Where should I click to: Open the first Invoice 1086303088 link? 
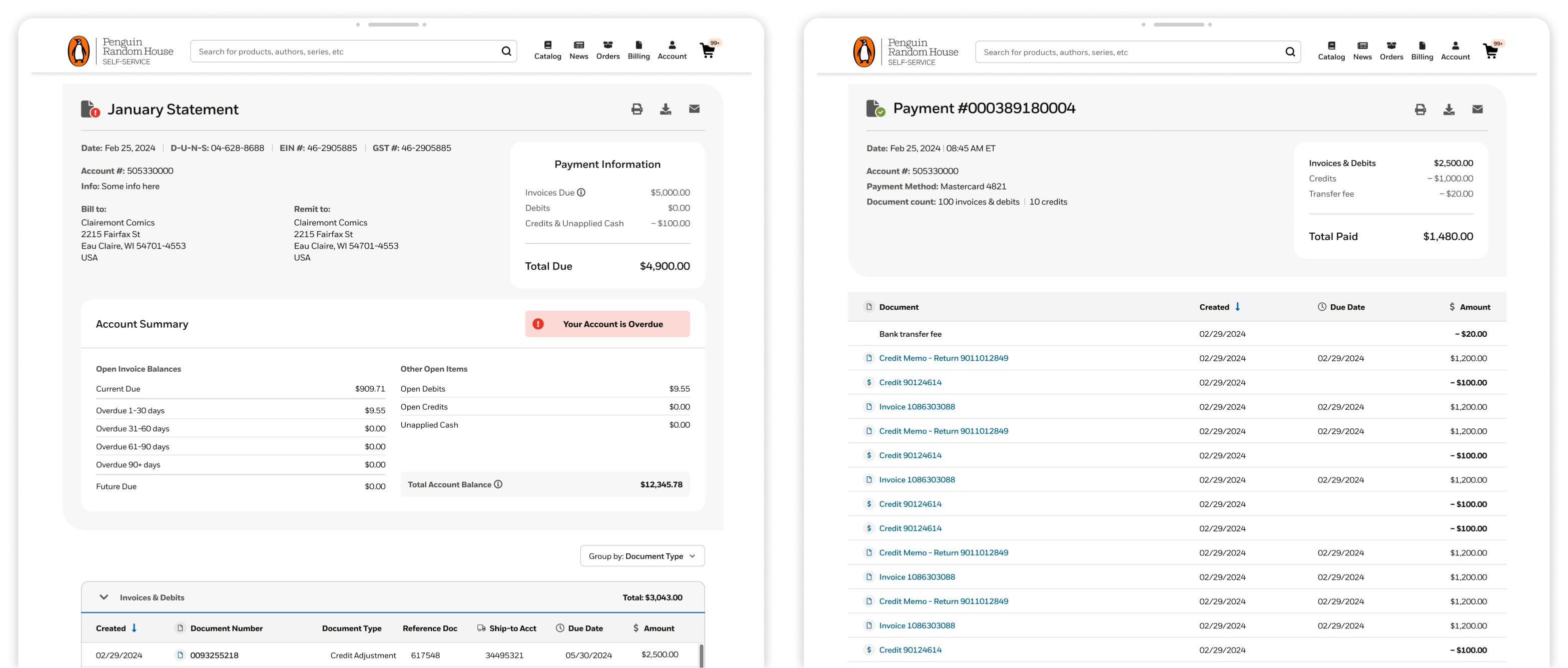tap(917, 407)
